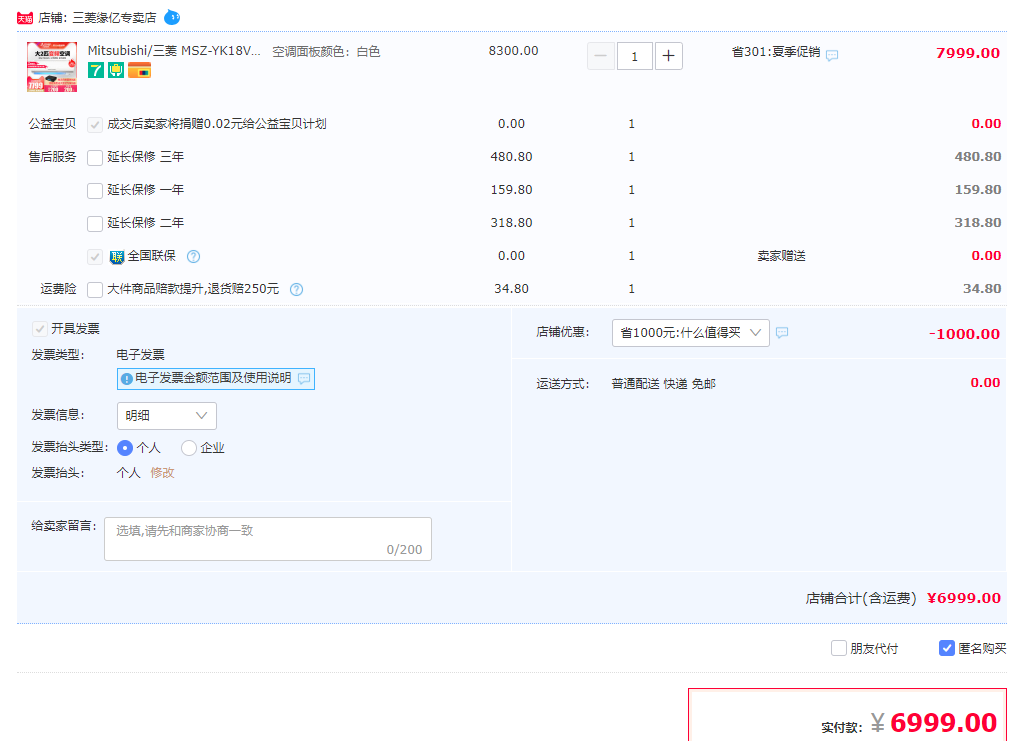Toggle the 全国联保 checkbox
Image resolution: width=1017 pixels, height=741 pixels.
click(x=95, y=257)
